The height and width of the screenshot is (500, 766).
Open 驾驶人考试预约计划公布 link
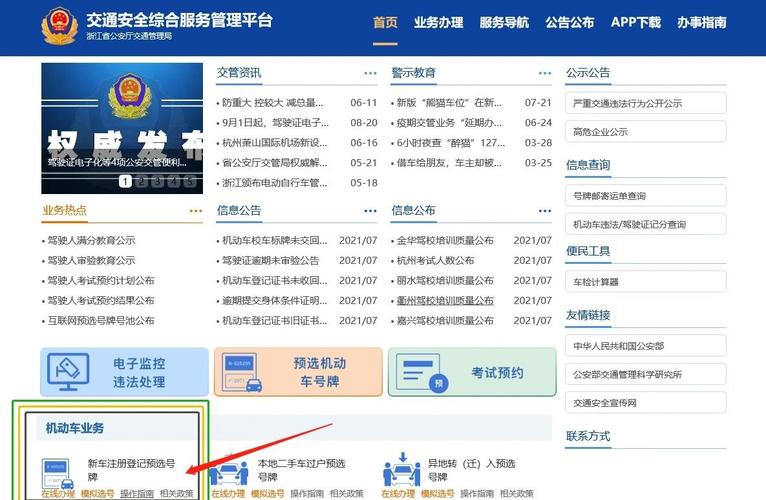pos(101,281)
